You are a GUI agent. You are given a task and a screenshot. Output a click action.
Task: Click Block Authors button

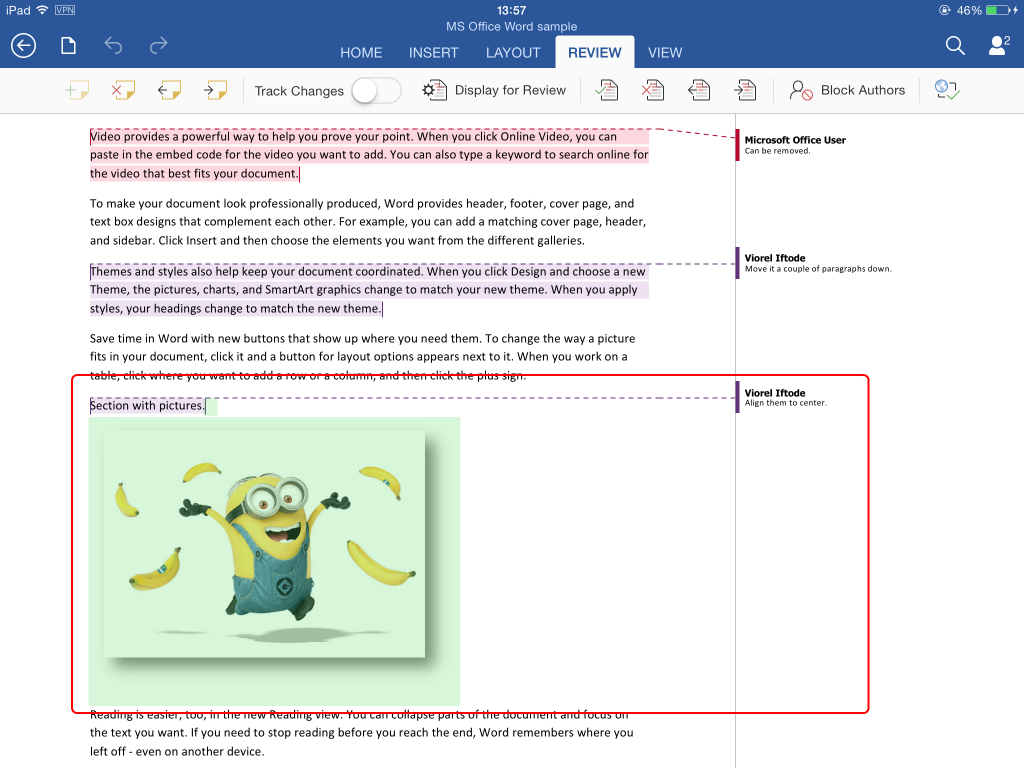[847, 90]
